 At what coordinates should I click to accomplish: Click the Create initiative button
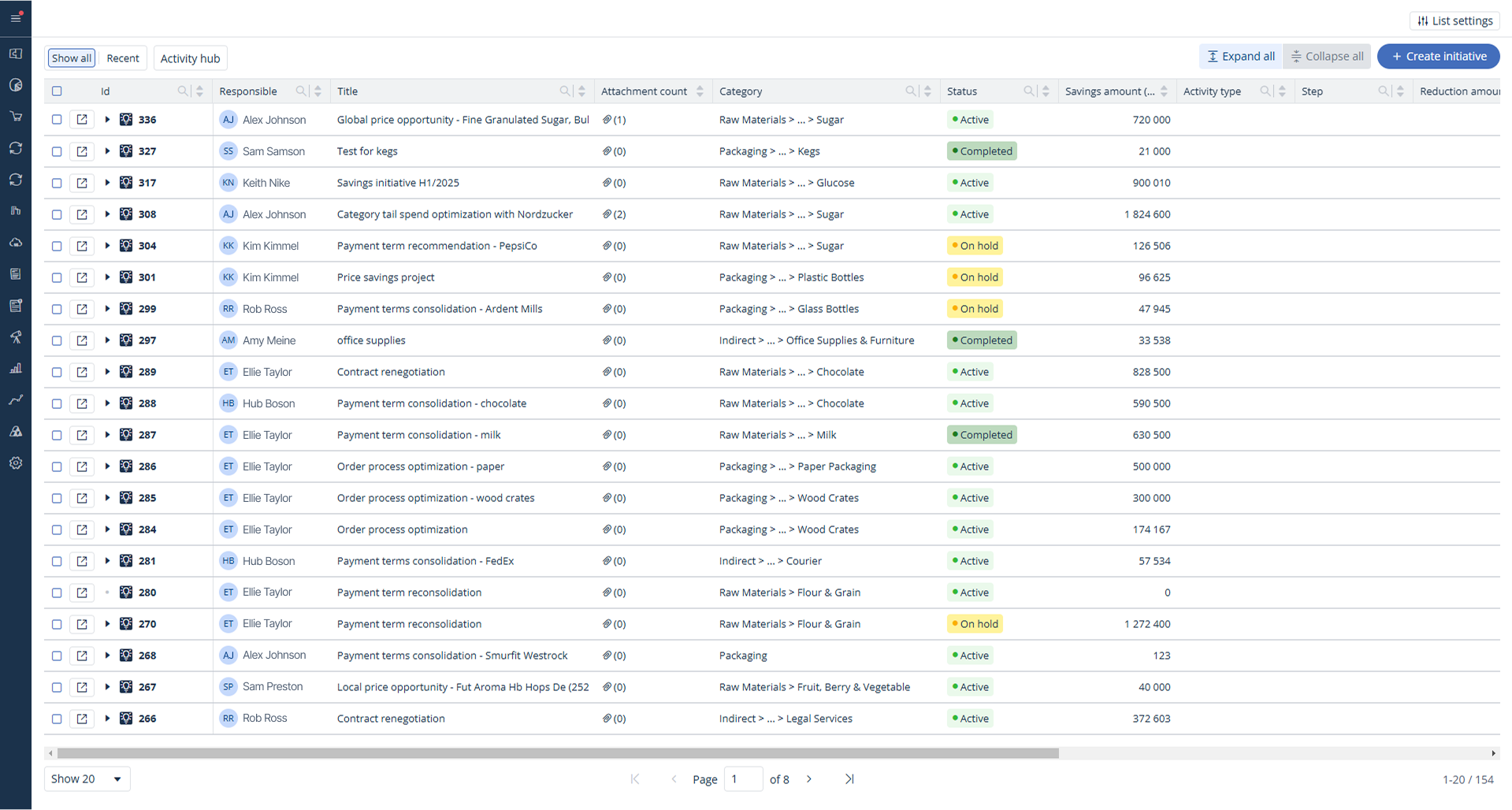[x=1438, y=57]
